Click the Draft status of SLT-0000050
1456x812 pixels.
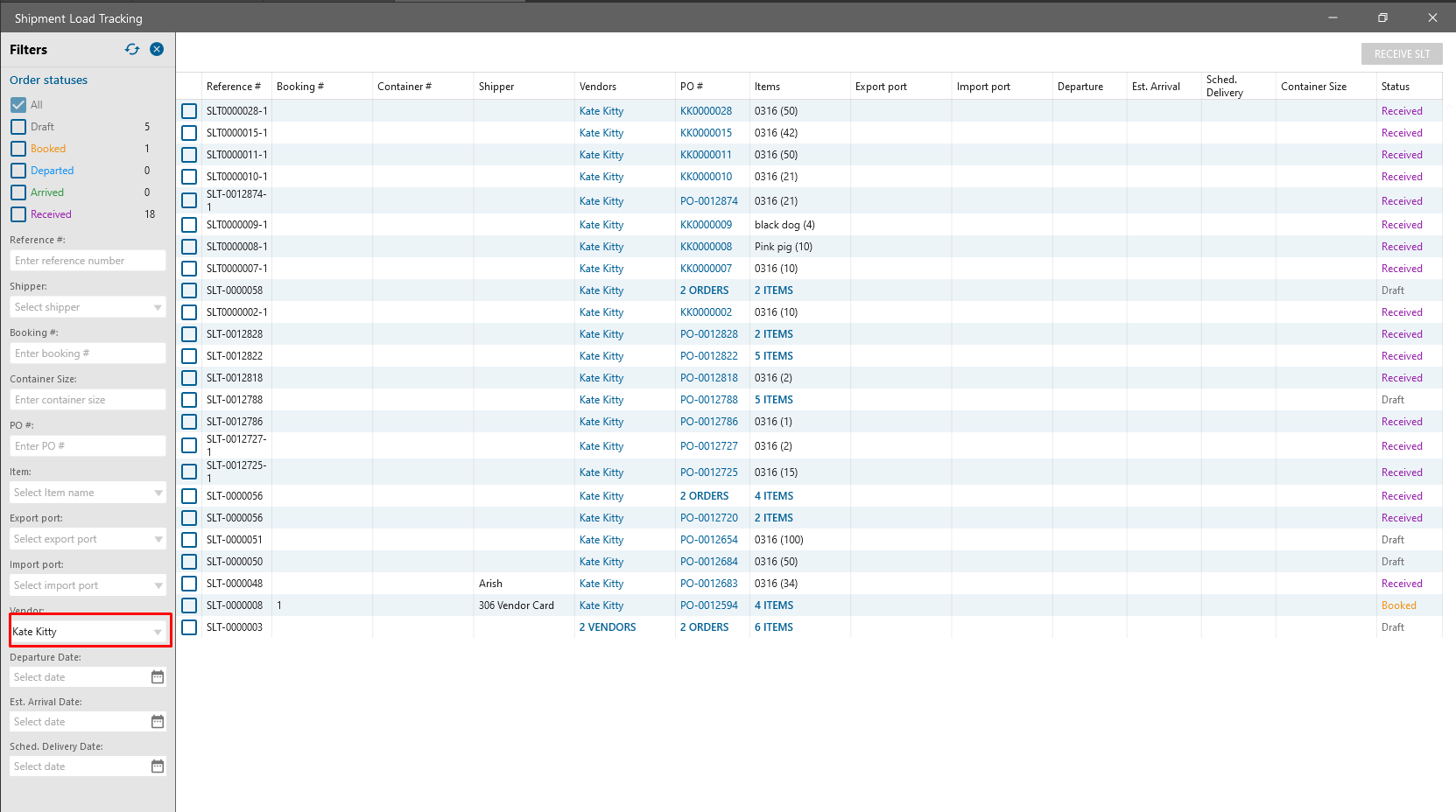click(1393, 562)
